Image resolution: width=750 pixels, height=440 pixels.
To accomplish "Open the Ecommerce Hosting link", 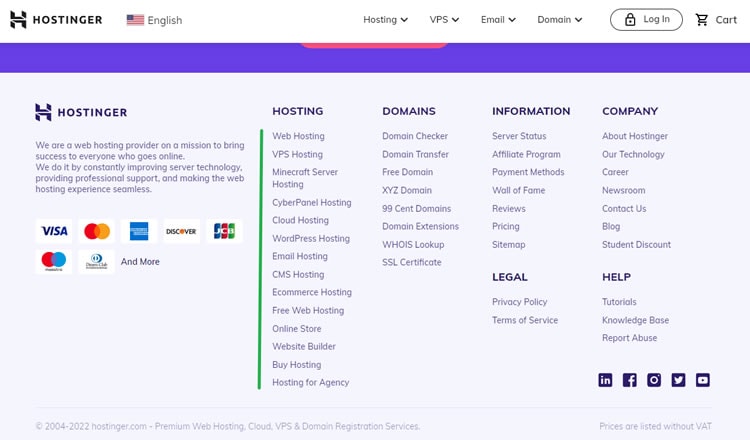I will point(312,292).
